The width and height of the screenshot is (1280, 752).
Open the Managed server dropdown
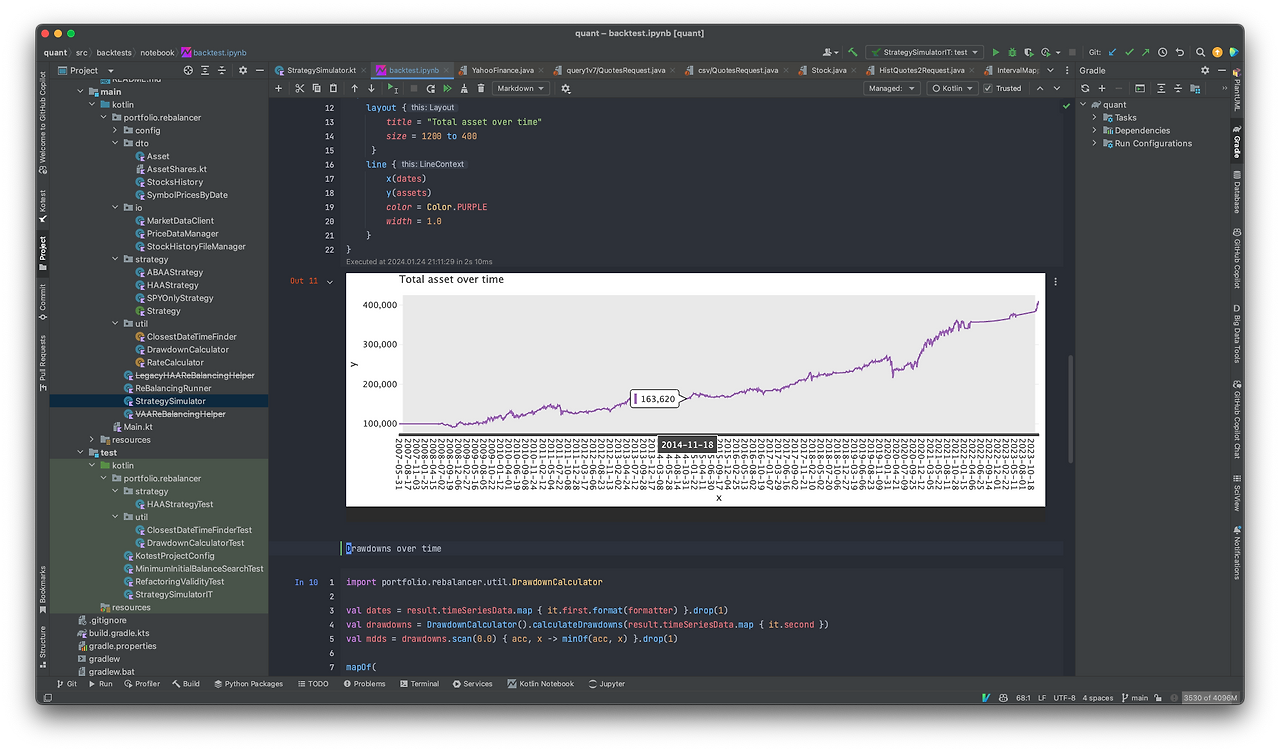point(892,88)
